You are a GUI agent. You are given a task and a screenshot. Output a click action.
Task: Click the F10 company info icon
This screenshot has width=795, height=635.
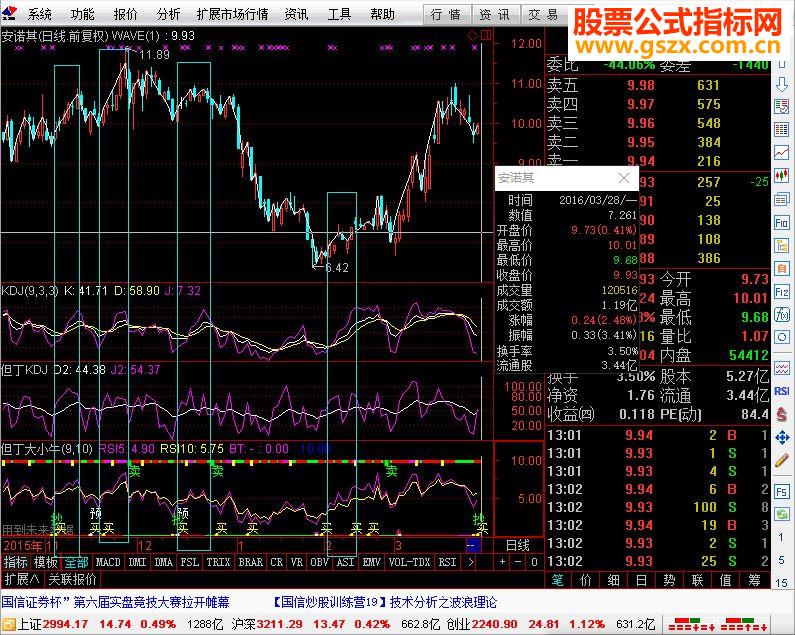pos(781,223)
